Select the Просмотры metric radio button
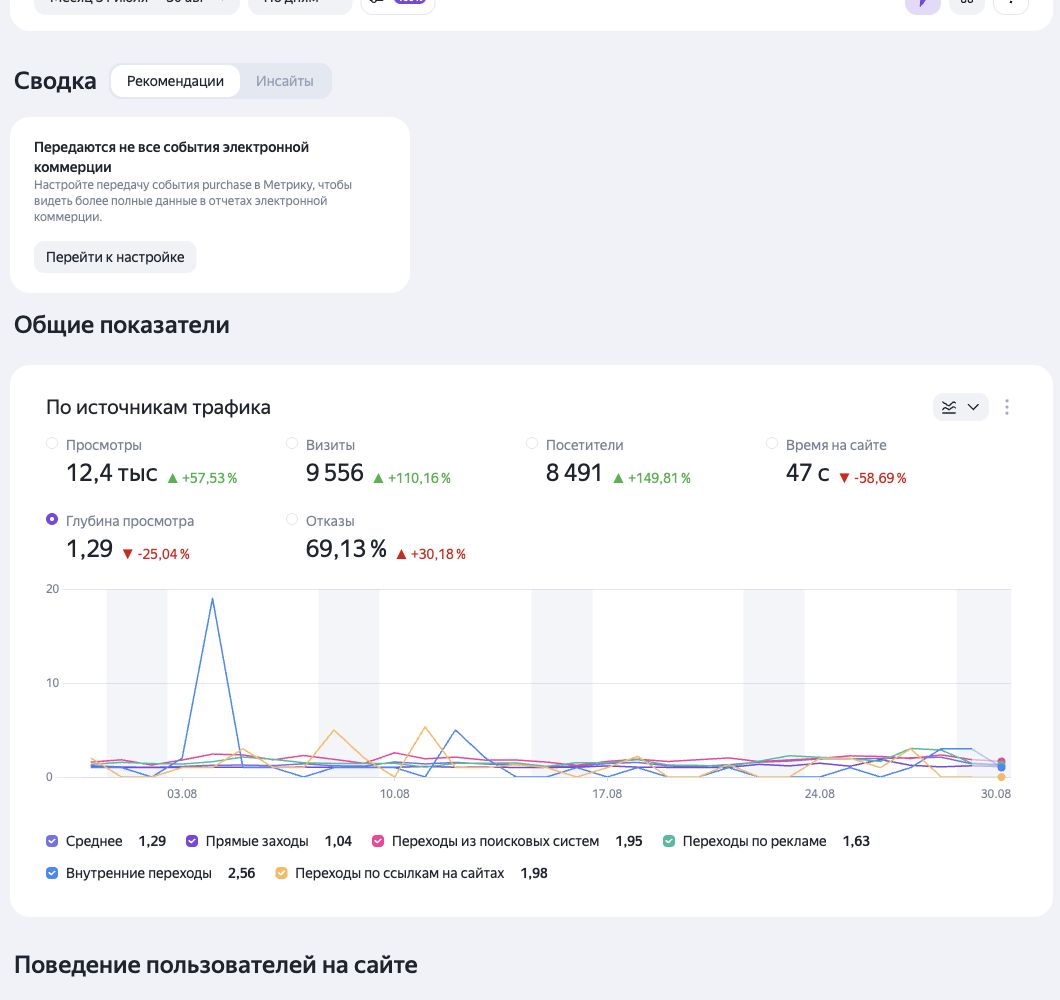1060x1000 pixels. coord(52,444)
